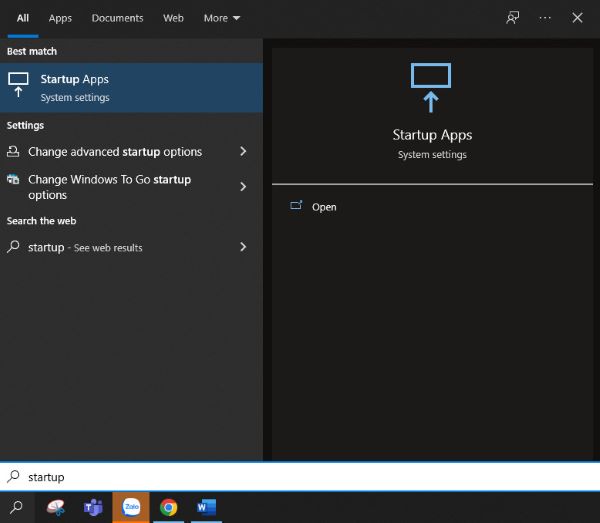Switch to the Documents tab
This screenshot has width=600, height=523.
(117, 18)
